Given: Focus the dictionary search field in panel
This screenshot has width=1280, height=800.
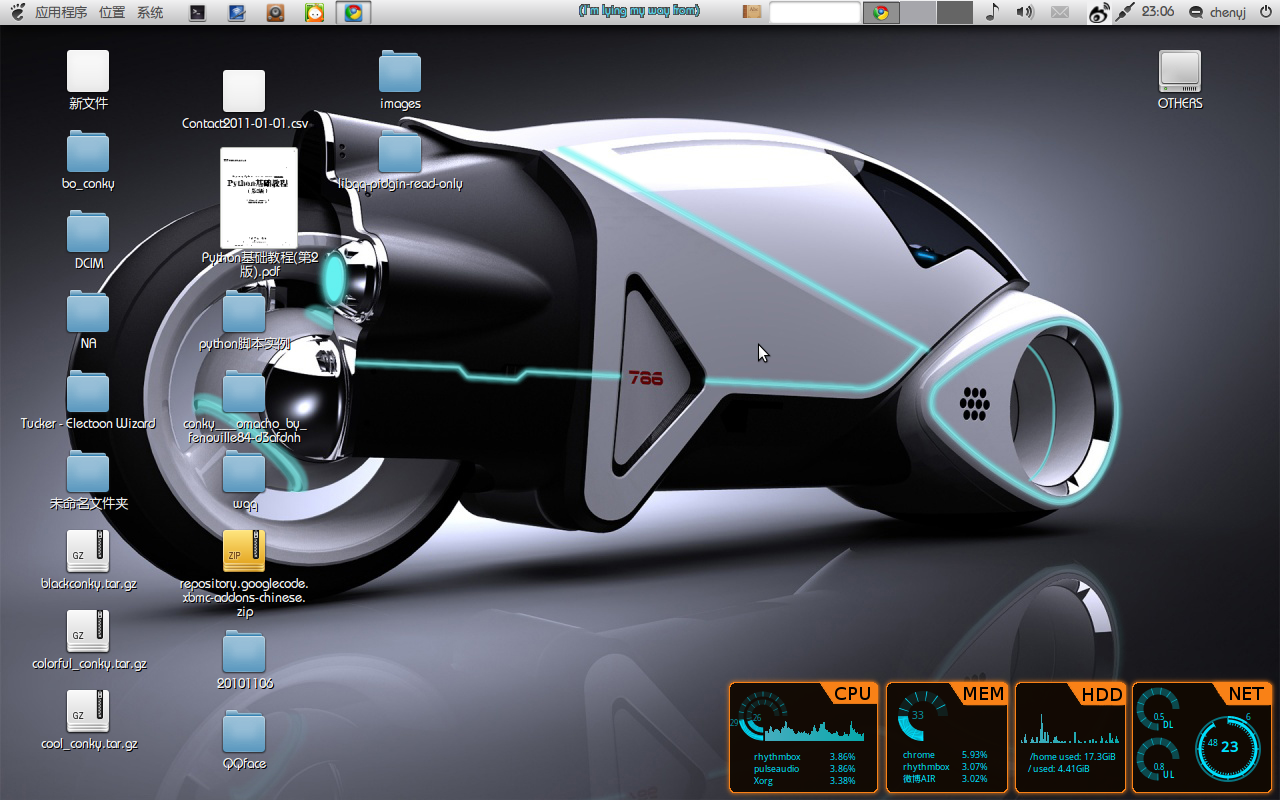Looking at the screenshot, I should [x=815, y=12].
